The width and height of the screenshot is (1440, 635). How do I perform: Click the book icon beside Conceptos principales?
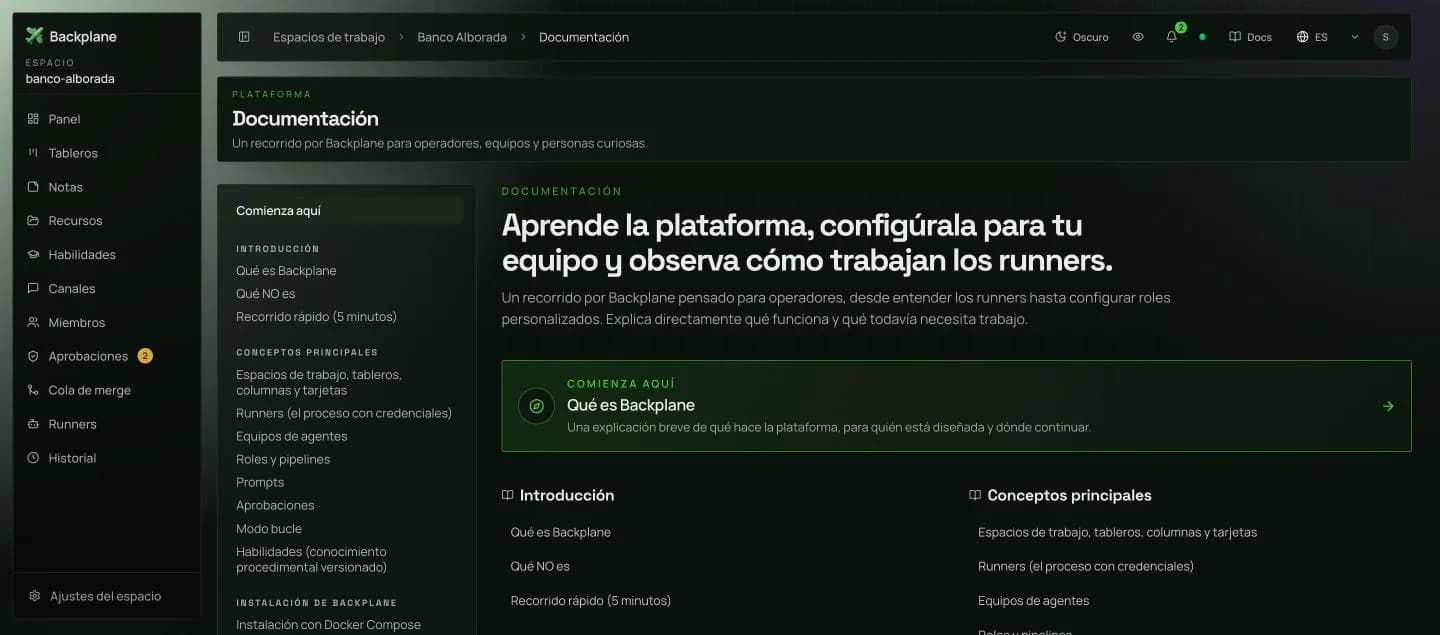(975, 495)
